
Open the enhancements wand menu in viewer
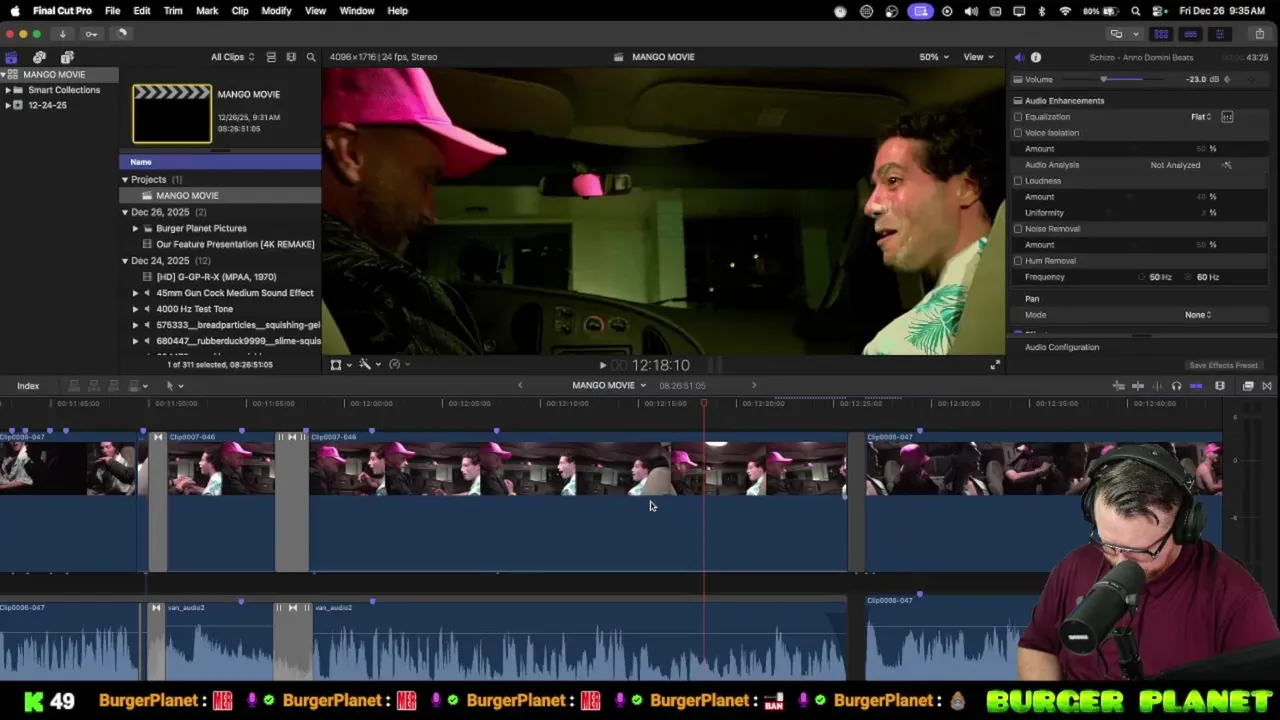(x=369, y=365)
